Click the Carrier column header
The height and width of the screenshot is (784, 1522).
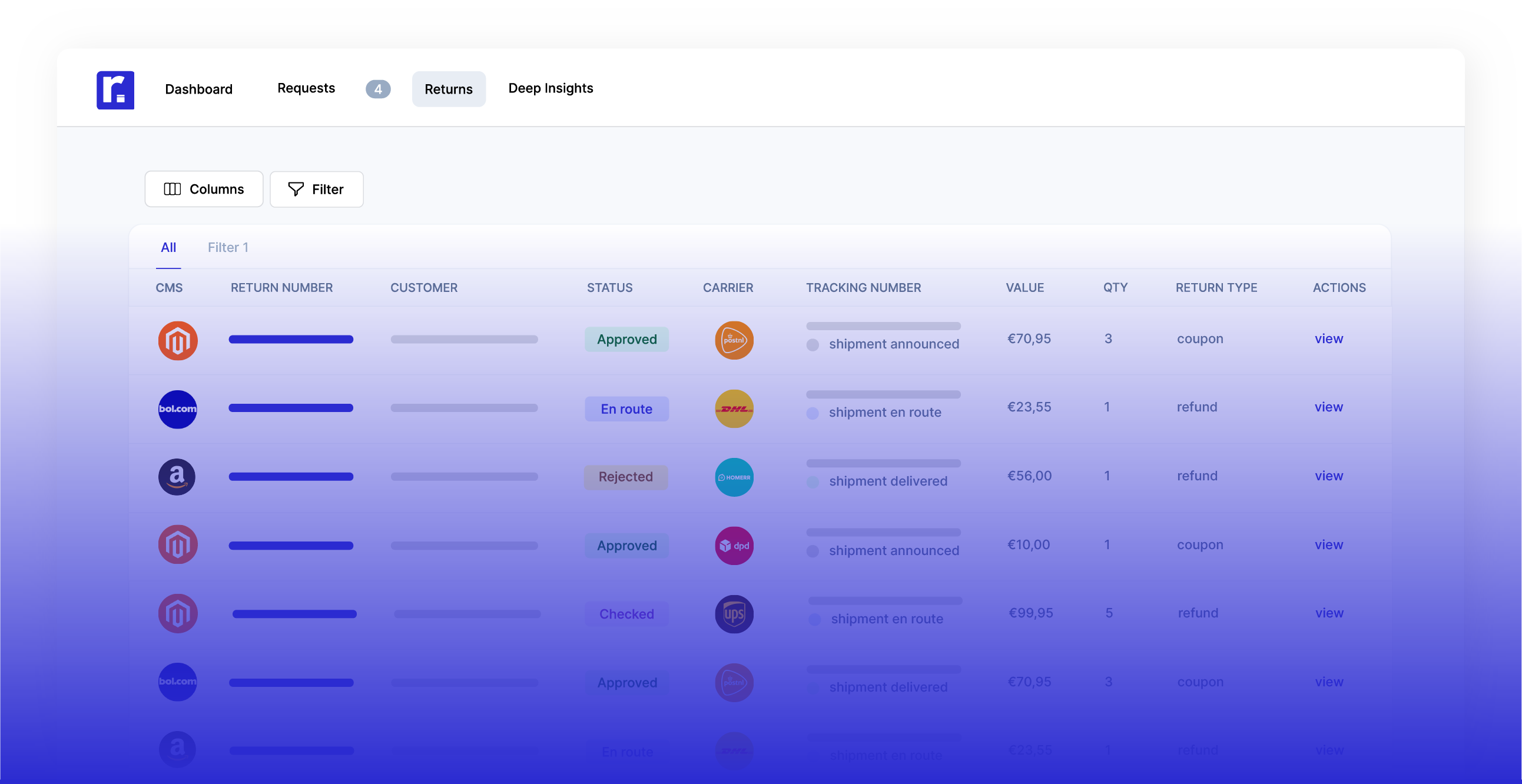[728, 288]
